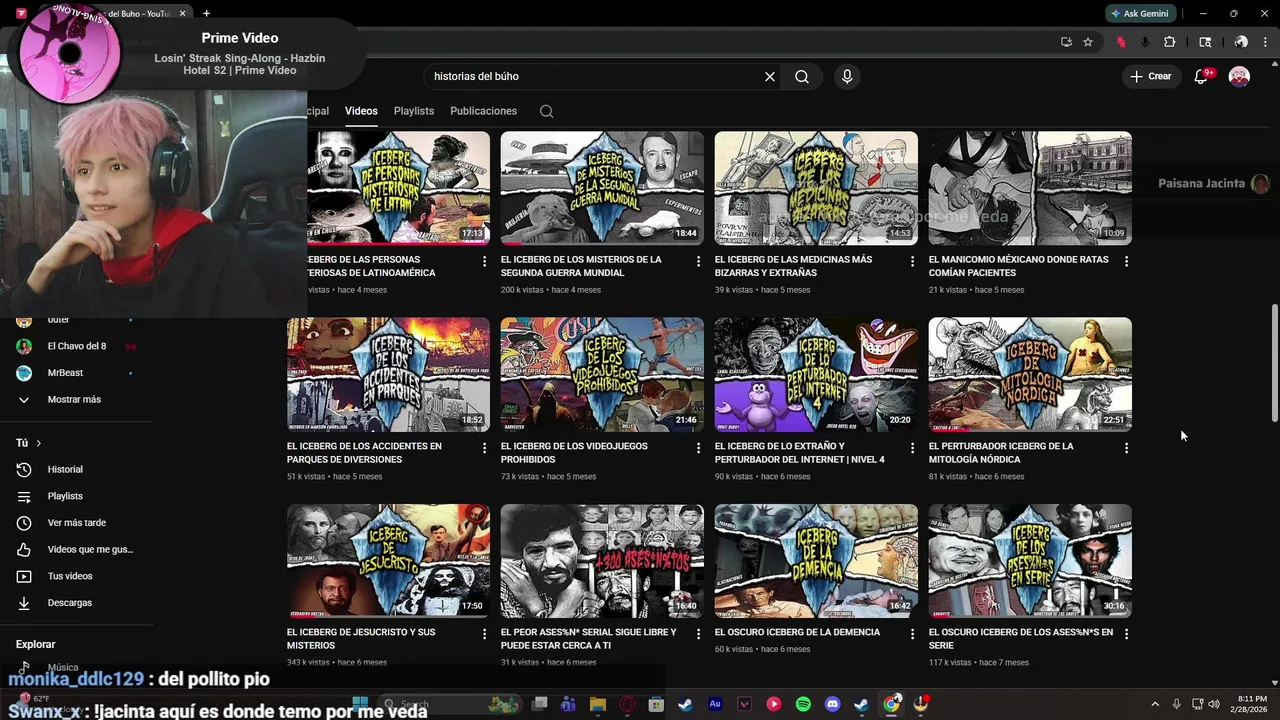Viewport: 1280px width, 720px height.
Task: Open the YouTube account avatar menu
Action: (1239, 76)
